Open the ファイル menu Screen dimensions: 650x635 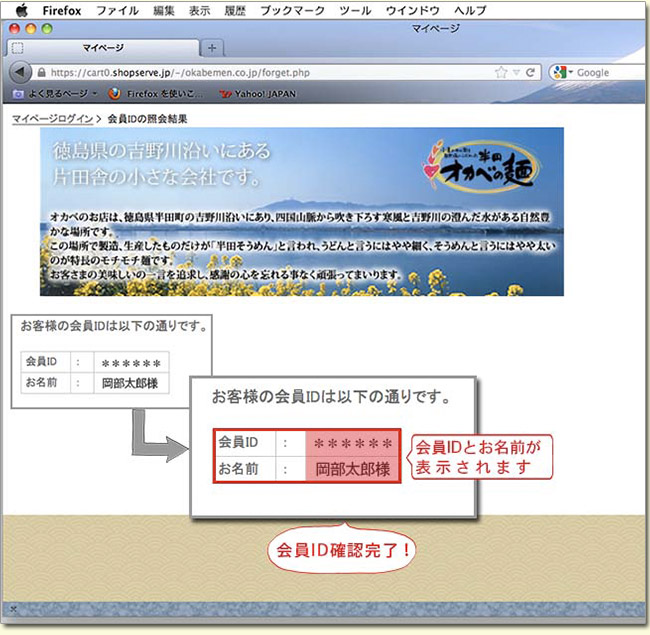click(x=117, y=10)
